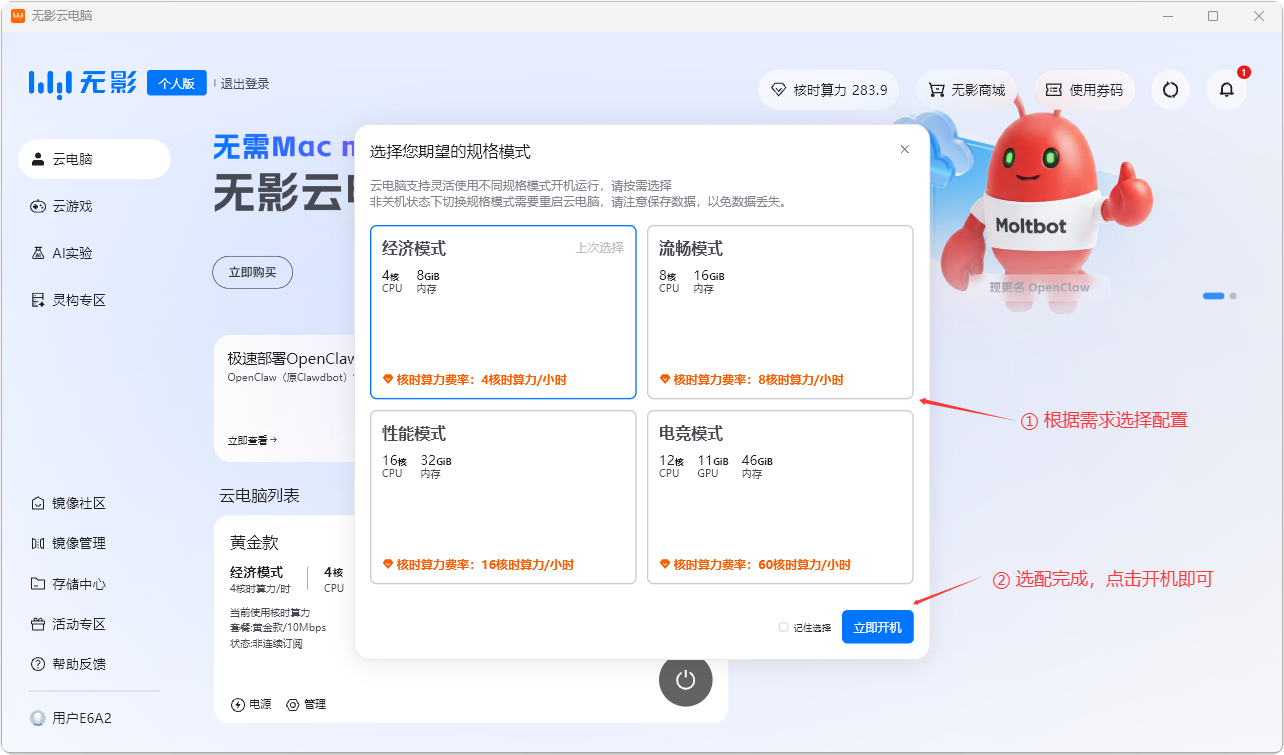The width and height of the screenshot is (1284, 755).
Task: Click the 退出登录 link
Action: click(x=245, y=84)
